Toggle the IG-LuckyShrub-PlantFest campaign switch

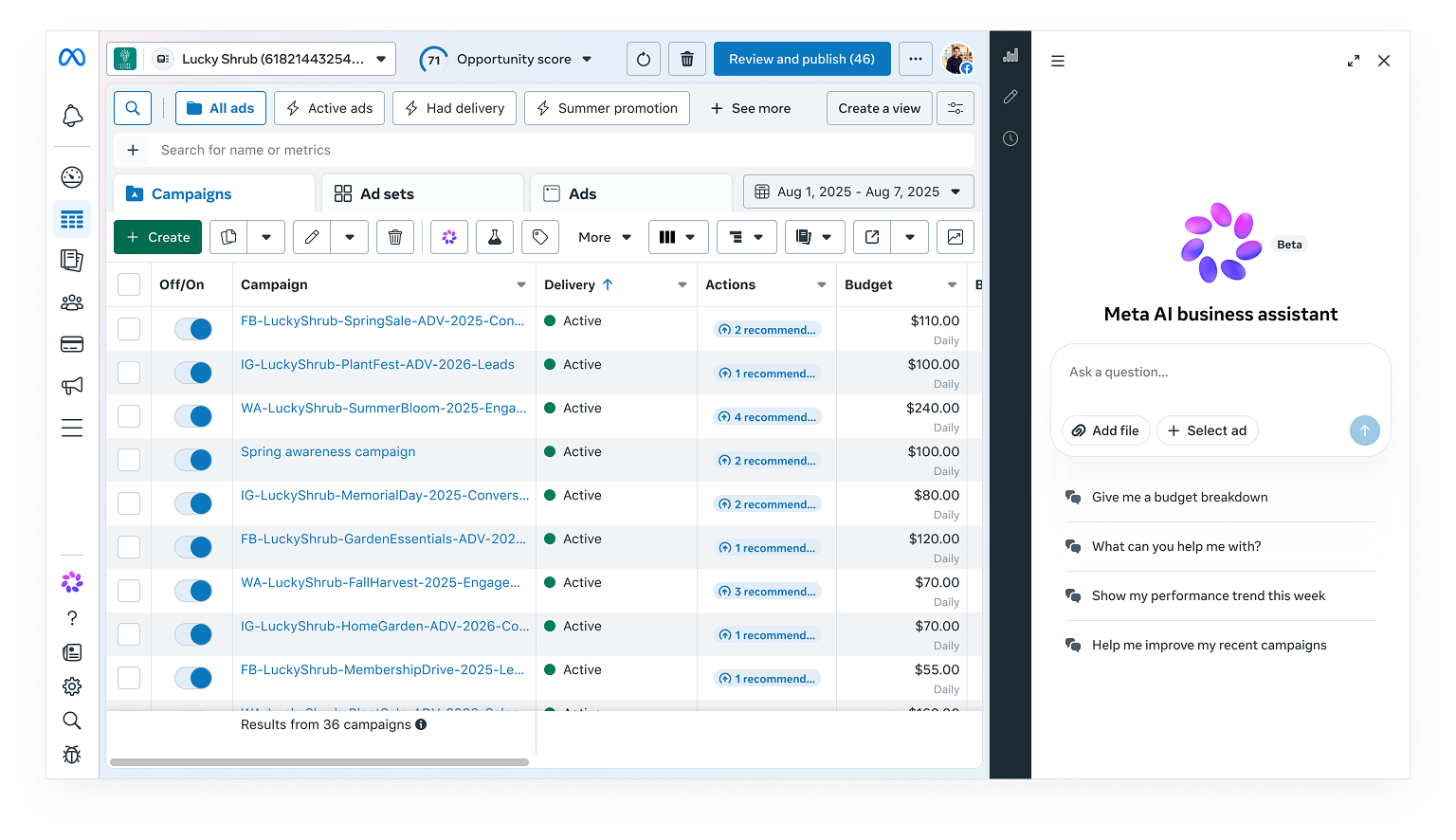(193, 373)
